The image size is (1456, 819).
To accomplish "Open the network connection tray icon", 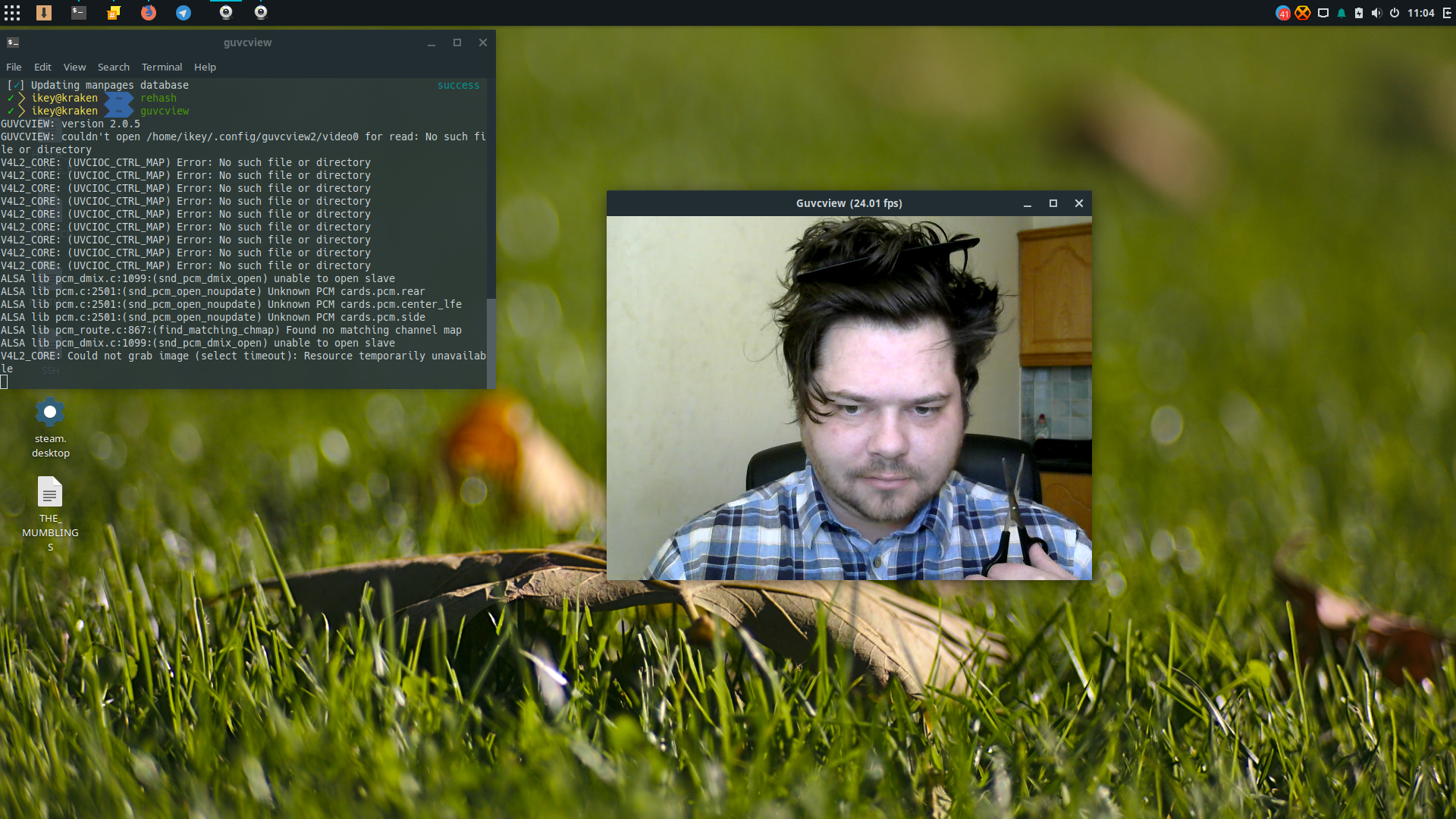I will point(1323,13).
